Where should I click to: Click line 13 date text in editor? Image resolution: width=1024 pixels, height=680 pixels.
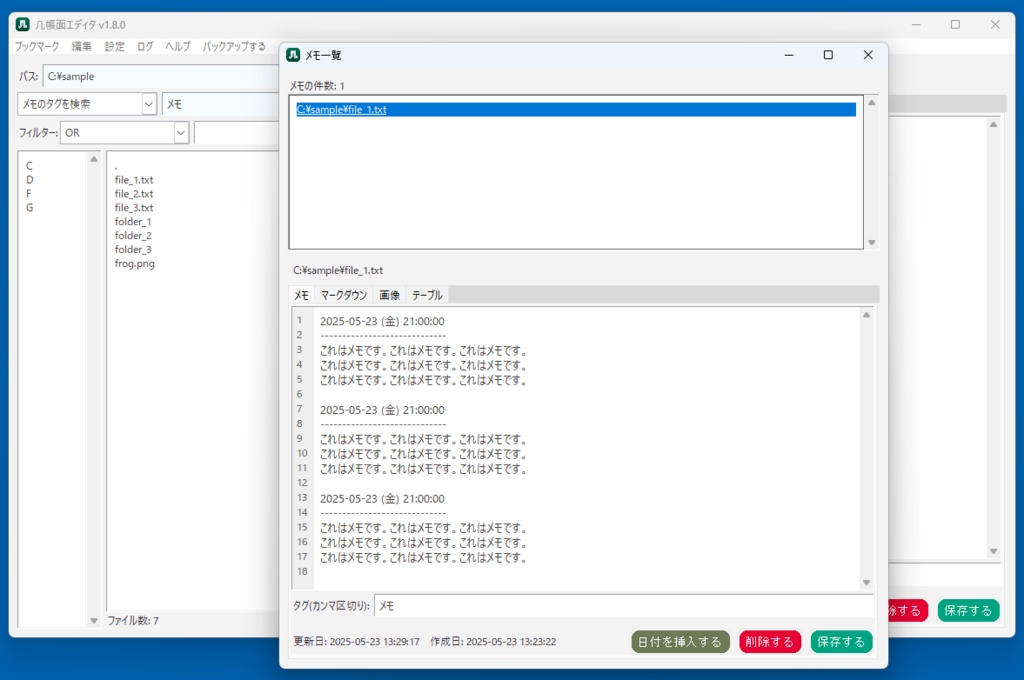382,498
